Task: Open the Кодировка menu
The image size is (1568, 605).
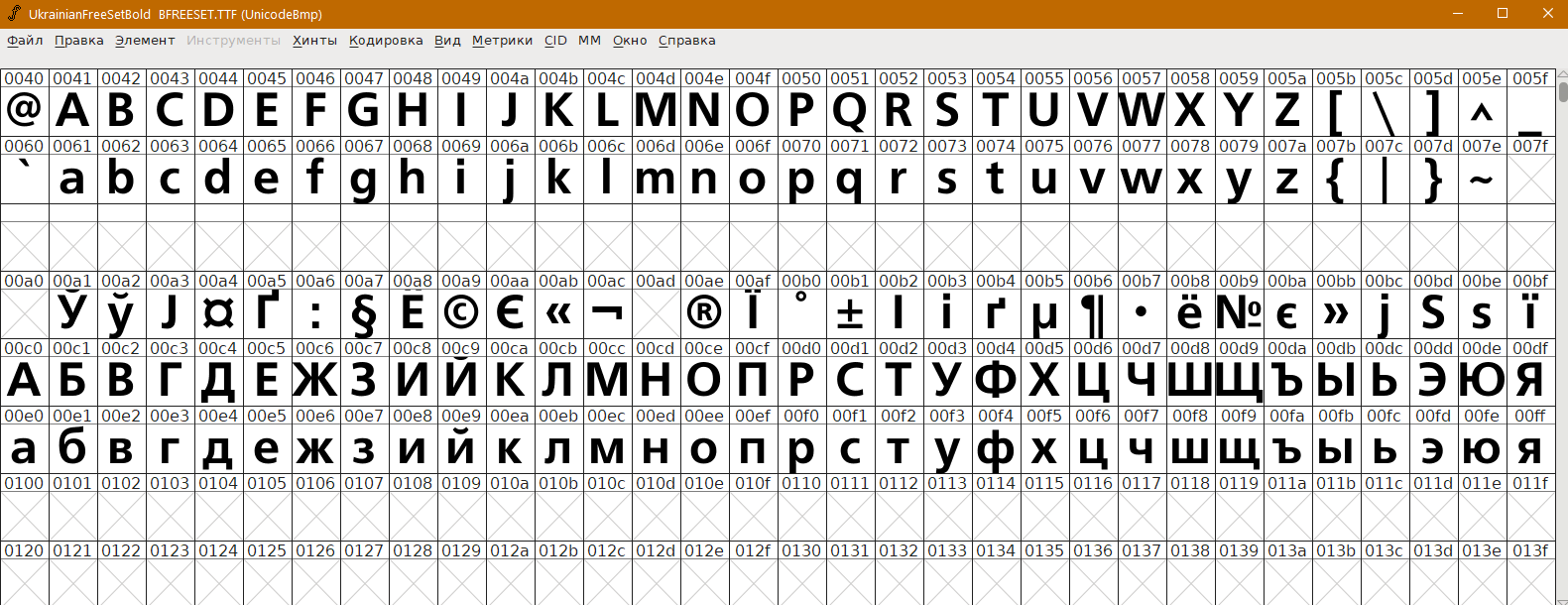Action: point(386,41)
